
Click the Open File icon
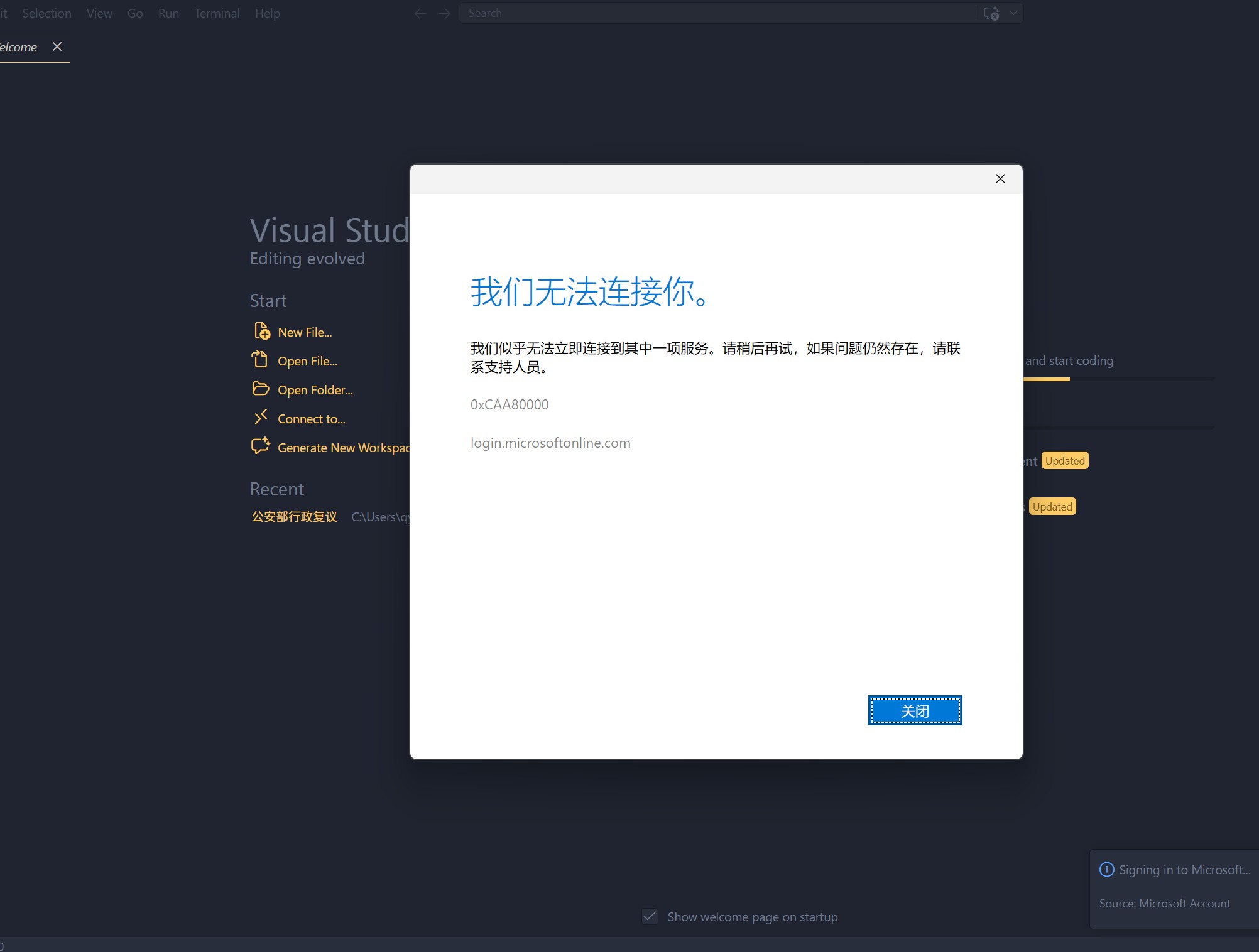click(x=260, y=359)
